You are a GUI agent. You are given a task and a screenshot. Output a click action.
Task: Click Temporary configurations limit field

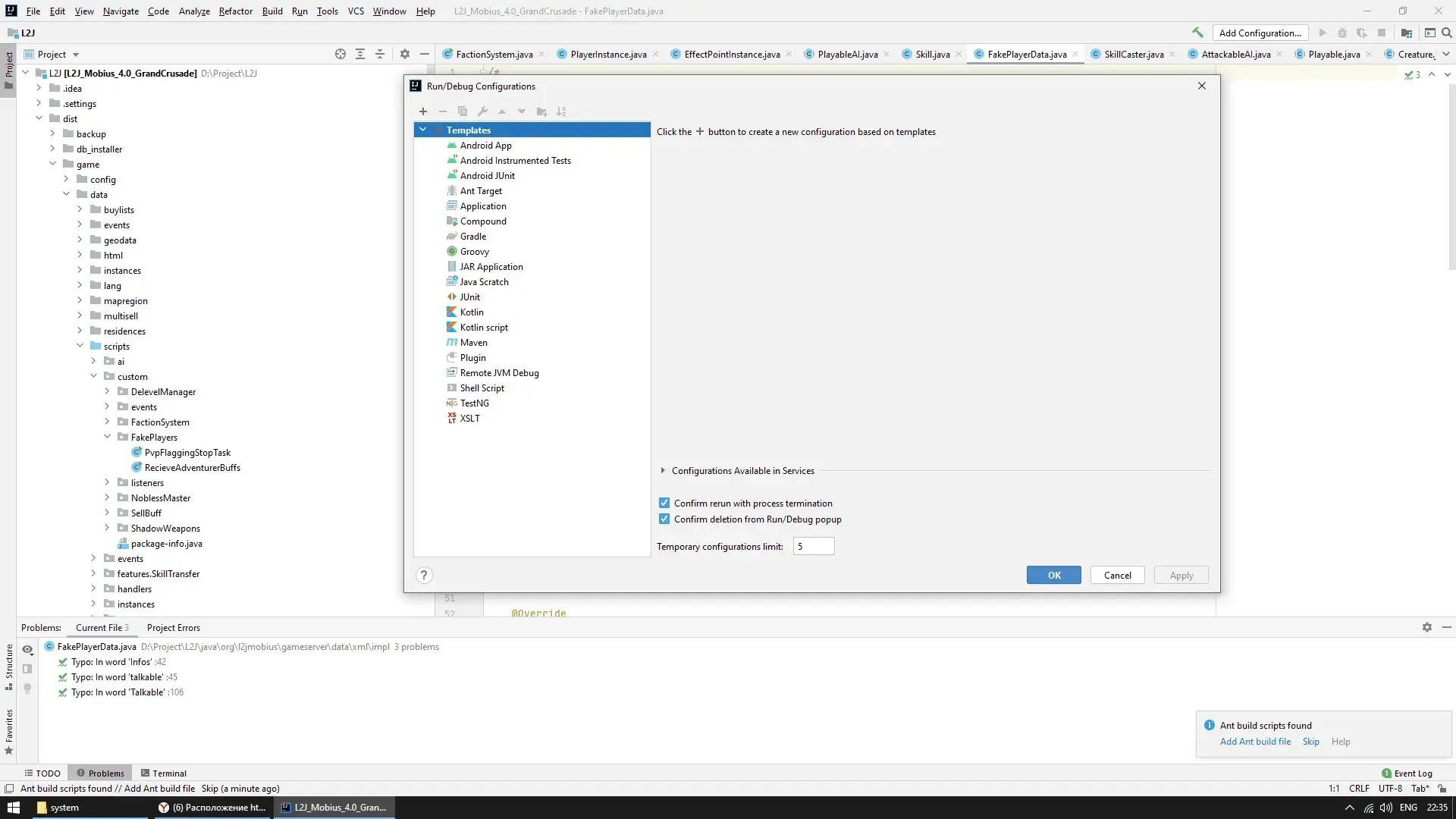tap(814, 546)
